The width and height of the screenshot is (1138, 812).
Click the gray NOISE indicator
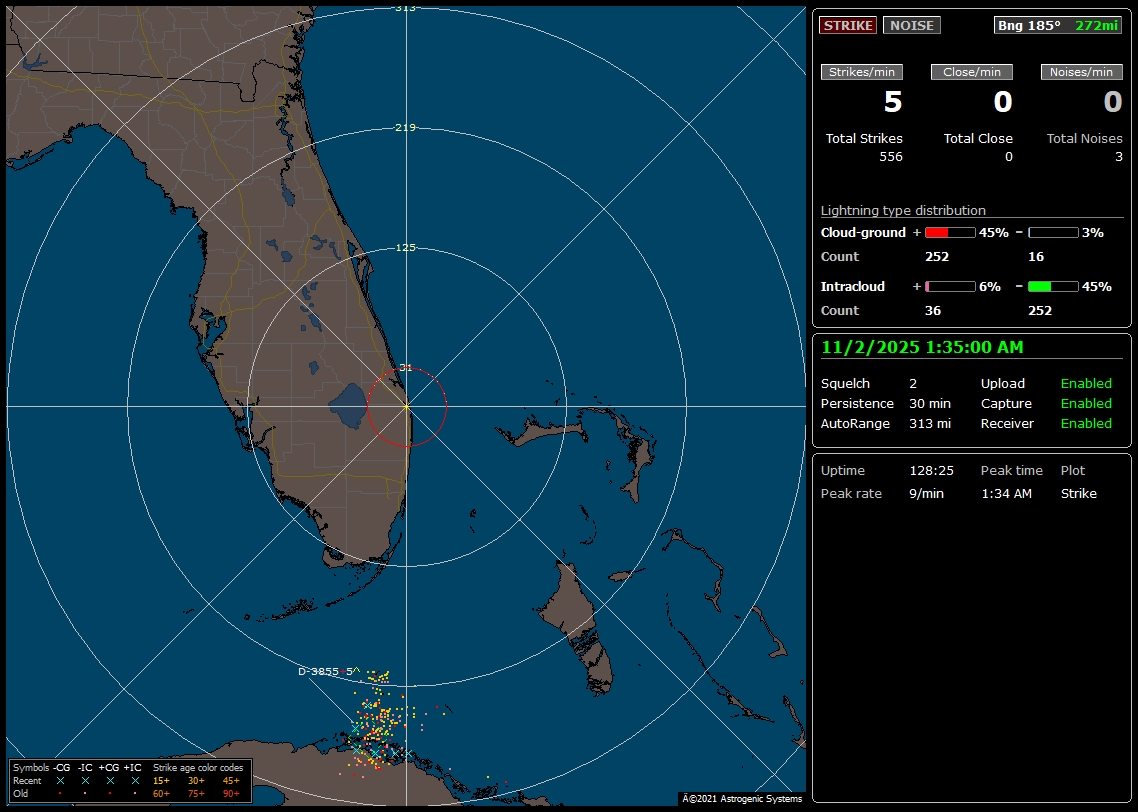(911, 25)
